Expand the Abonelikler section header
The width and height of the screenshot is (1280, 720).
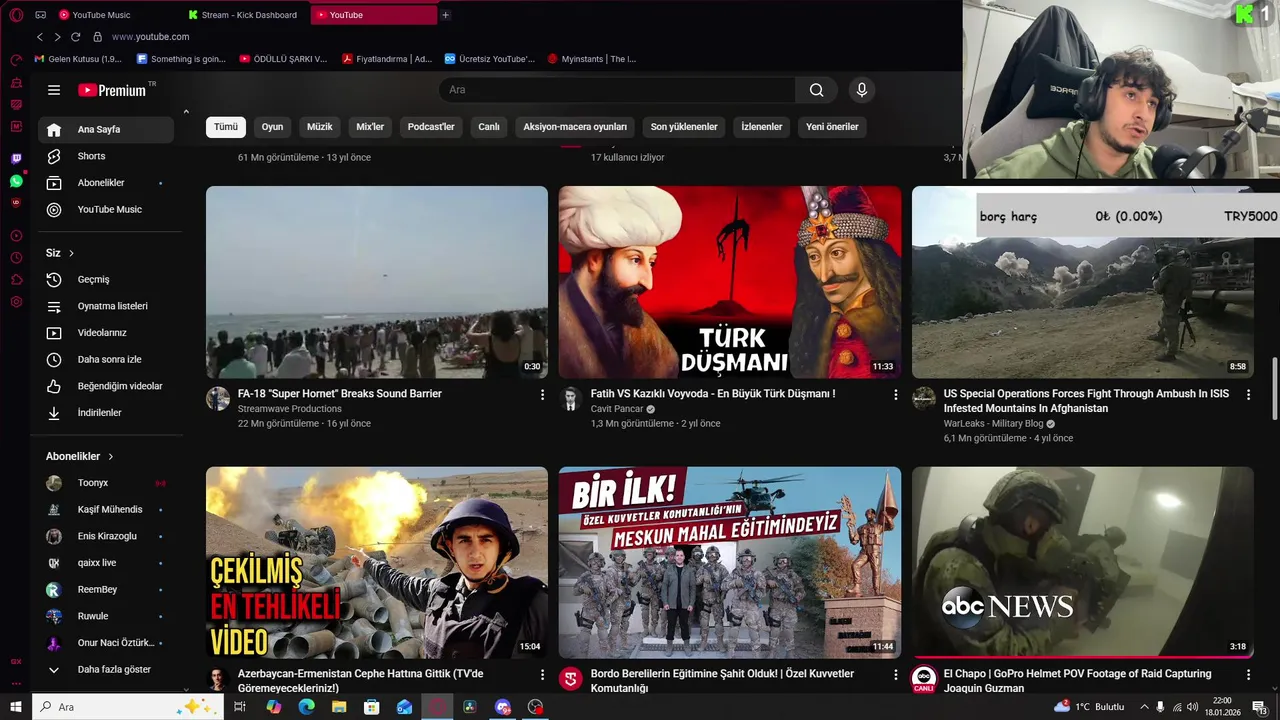[80, 456]
